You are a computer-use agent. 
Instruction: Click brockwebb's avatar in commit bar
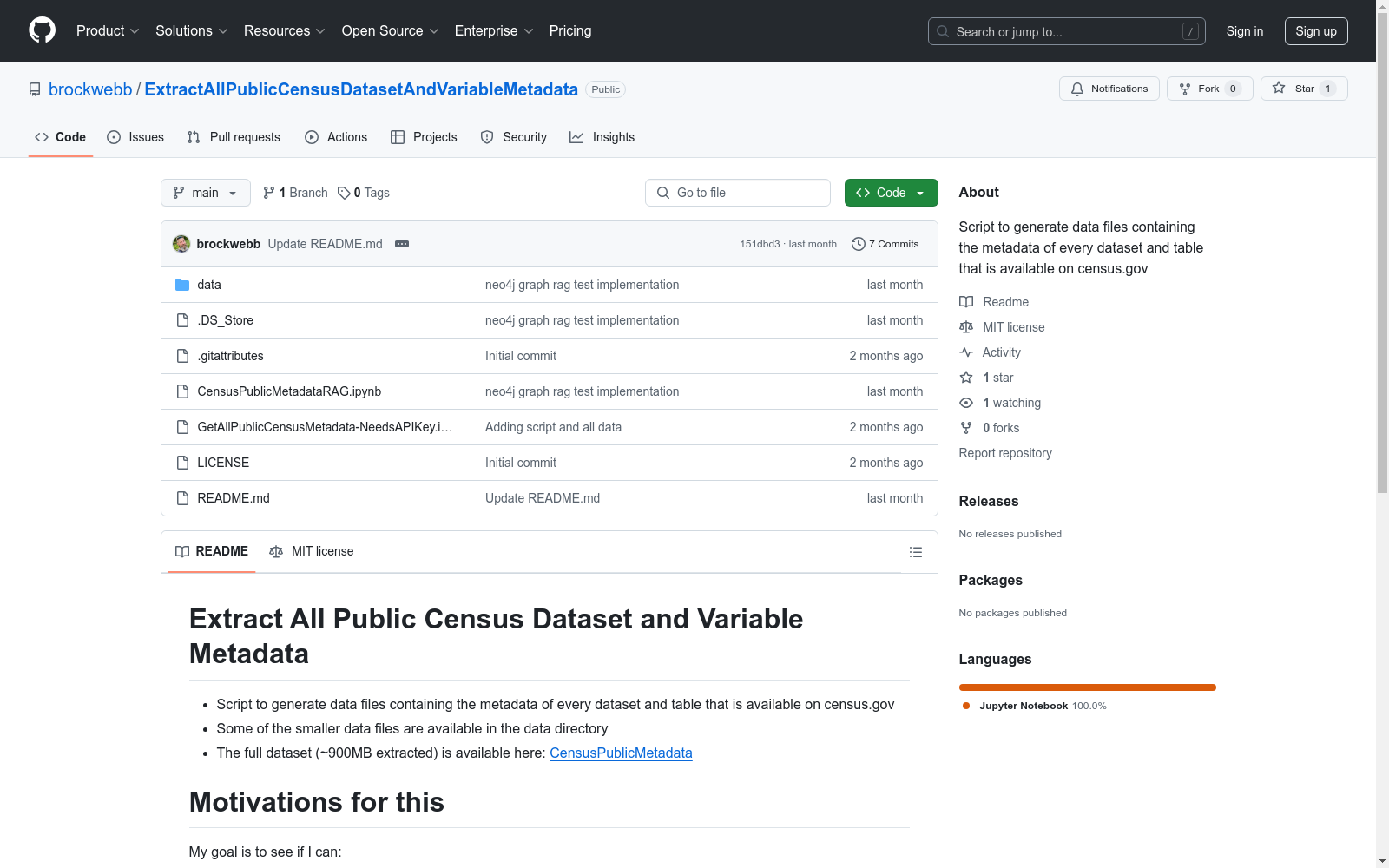(181, 244)
